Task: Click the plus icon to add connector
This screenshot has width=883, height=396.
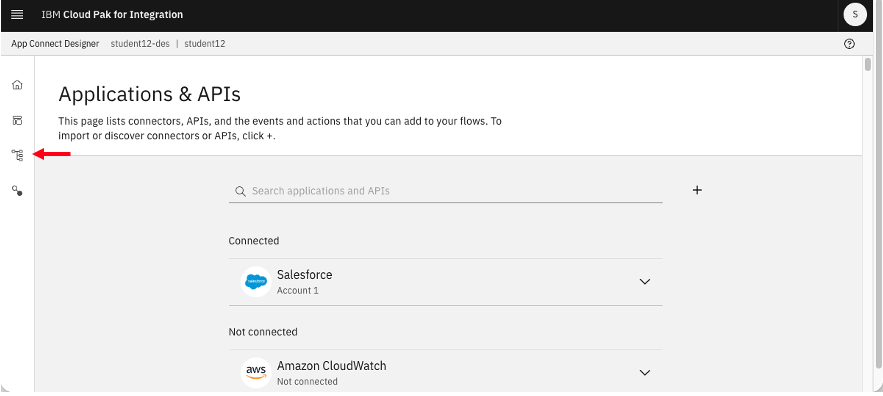Action: (697, 190)
